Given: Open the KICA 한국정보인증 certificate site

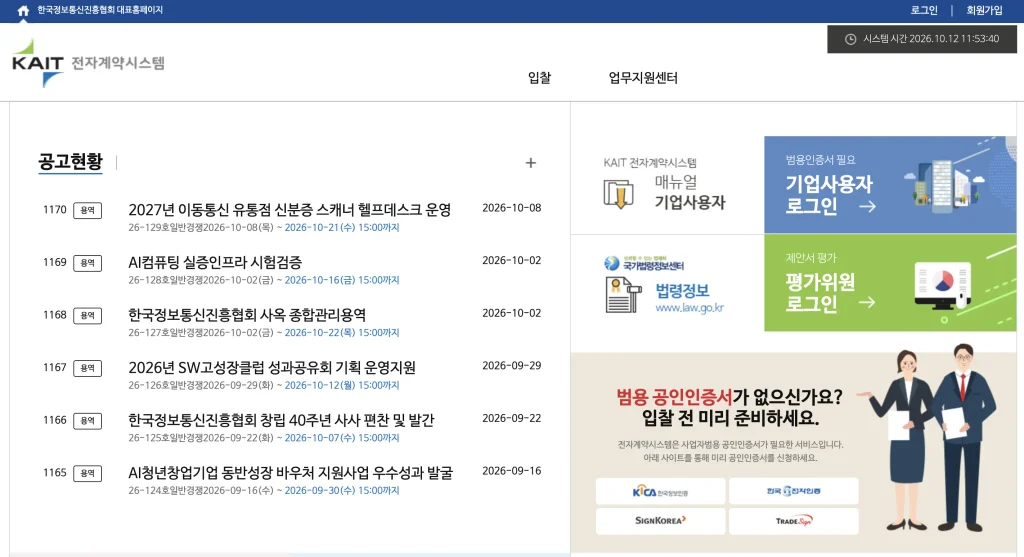Looking at the screenshot, I should (660, 491).
